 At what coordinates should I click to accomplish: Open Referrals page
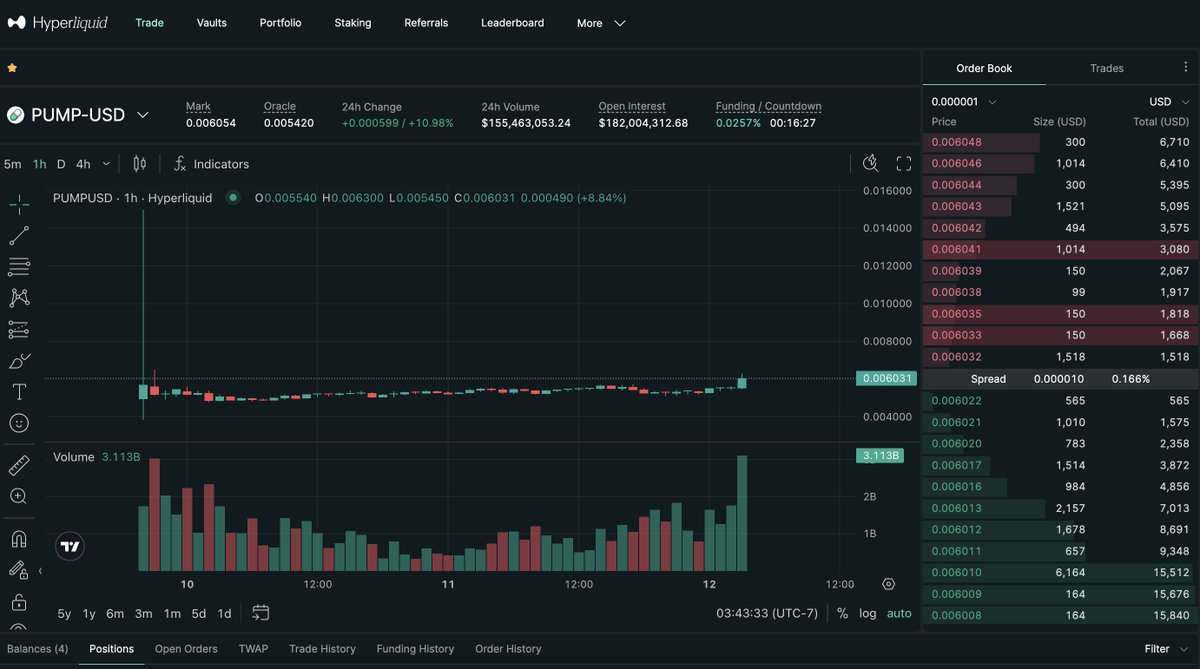[426, 23]
